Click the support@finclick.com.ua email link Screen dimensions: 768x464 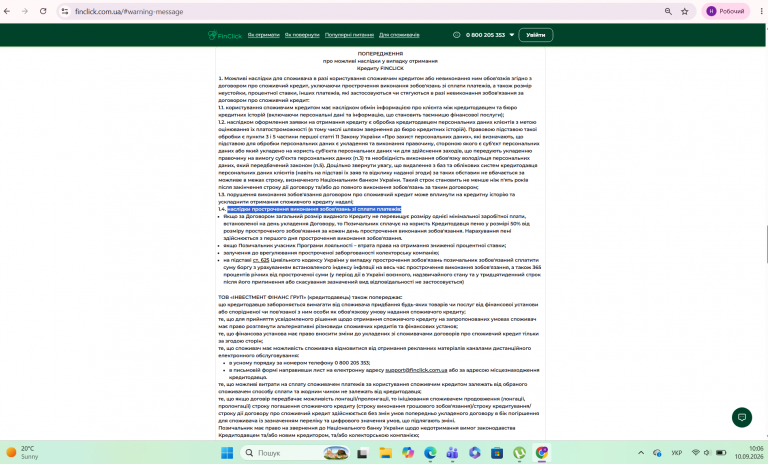coord(416,370)
